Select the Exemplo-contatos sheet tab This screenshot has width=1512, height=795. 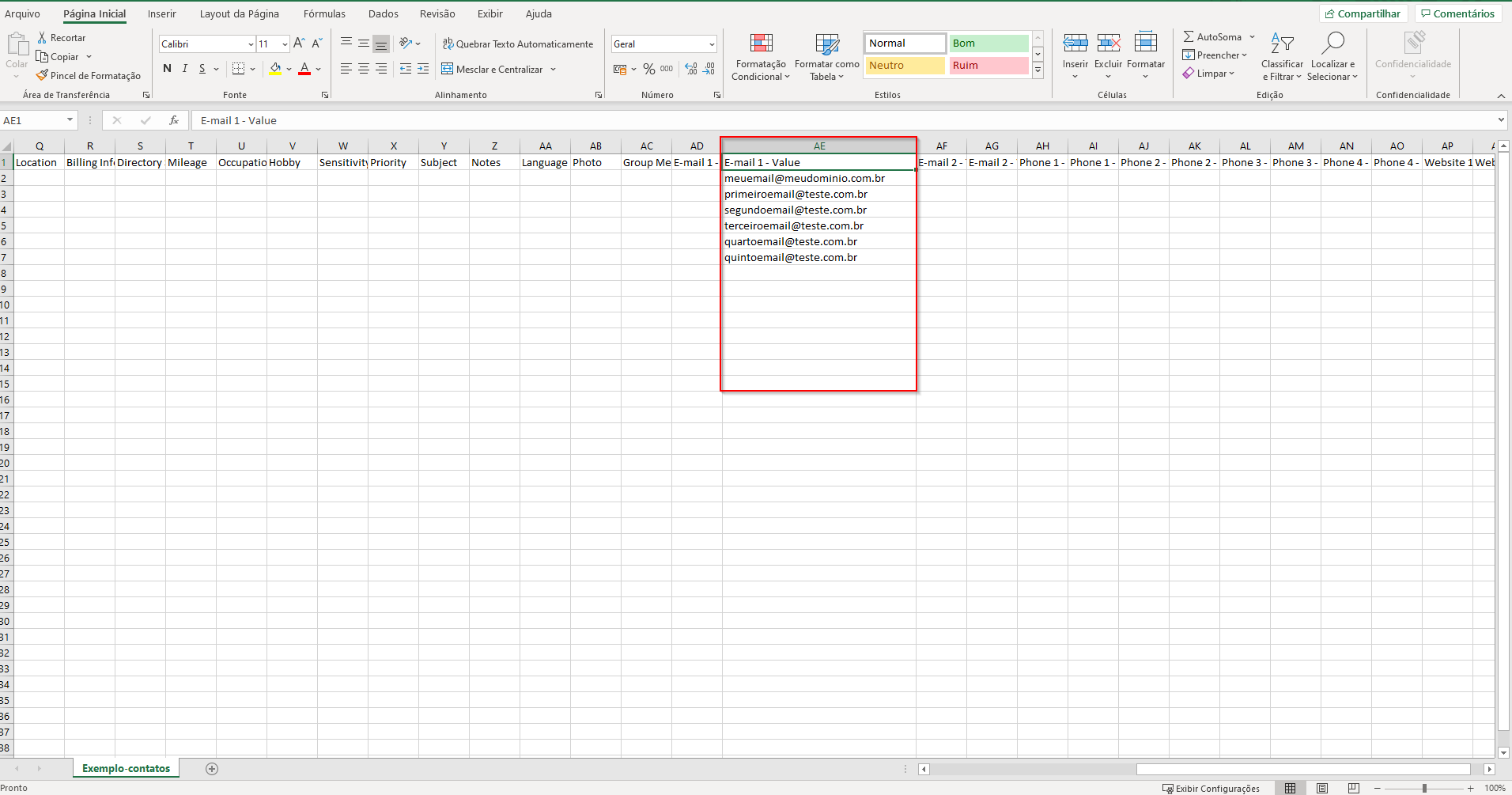click(127, 768)
